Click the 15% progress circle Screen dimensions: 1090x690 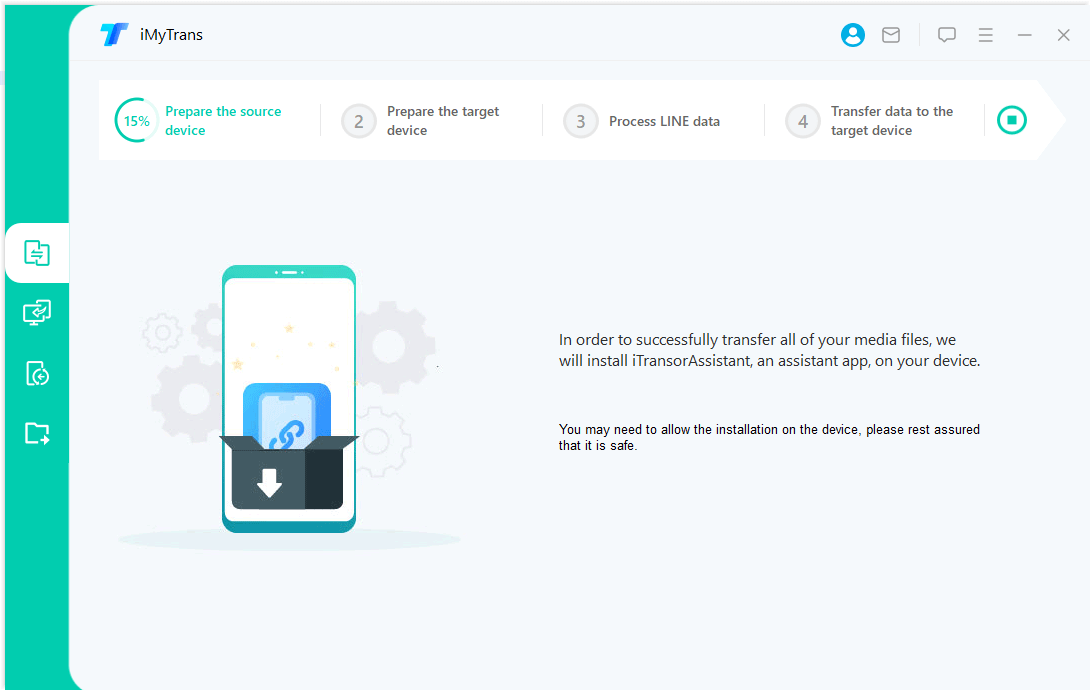[x=136, y=120]
